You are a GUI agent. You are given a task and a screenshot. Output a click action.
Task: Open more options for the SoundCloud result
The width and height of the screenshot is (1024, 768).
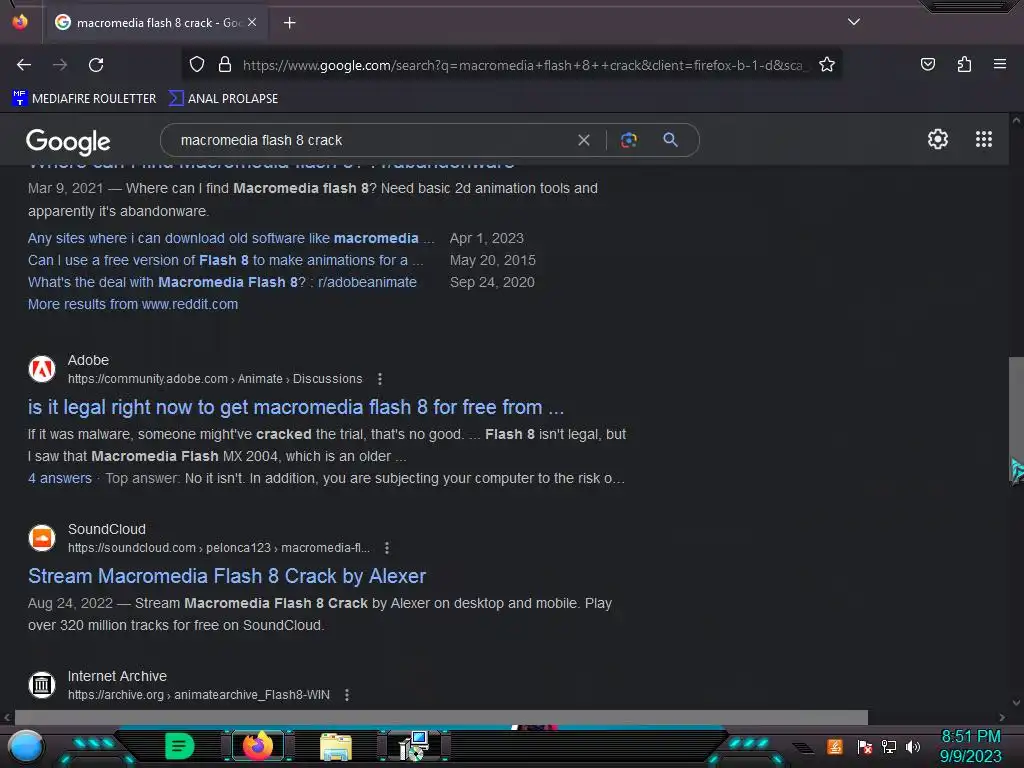coord(387,548)
